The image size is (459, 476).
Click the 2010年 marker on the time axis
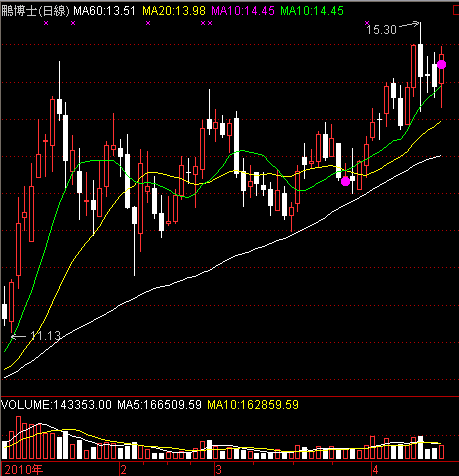coord(24,470)
